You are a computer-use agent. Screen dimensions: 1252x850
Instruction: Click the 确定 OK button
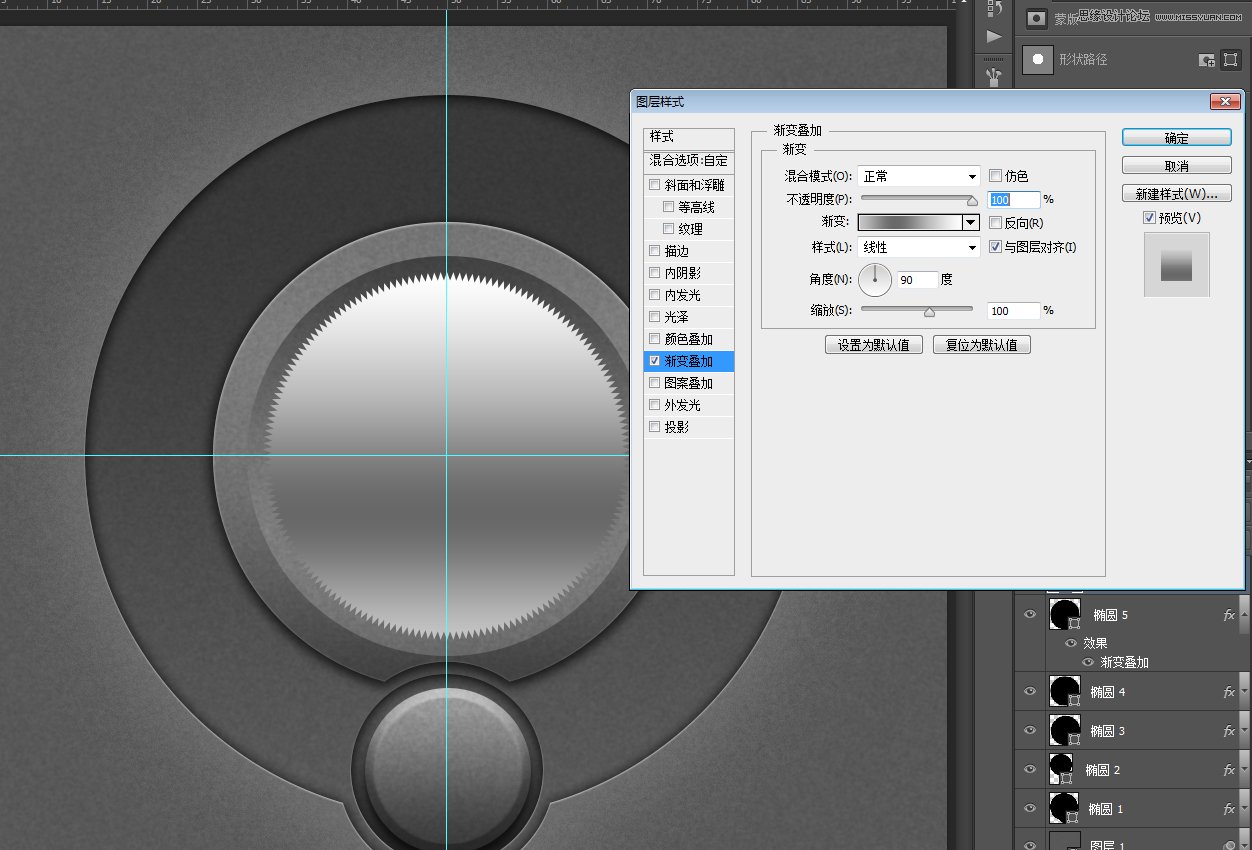[1176, 138]
